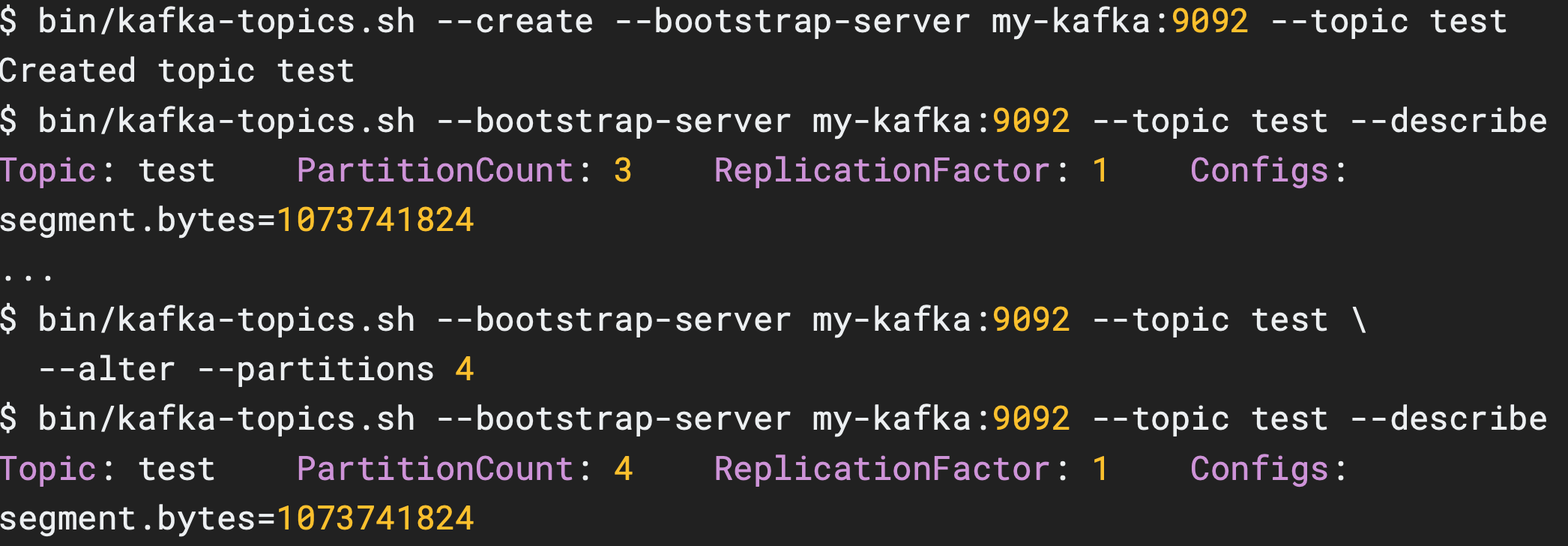
Task: Click 'Configs:' label on the PartitionCount: 3 line
Action: coord(1268,171)
